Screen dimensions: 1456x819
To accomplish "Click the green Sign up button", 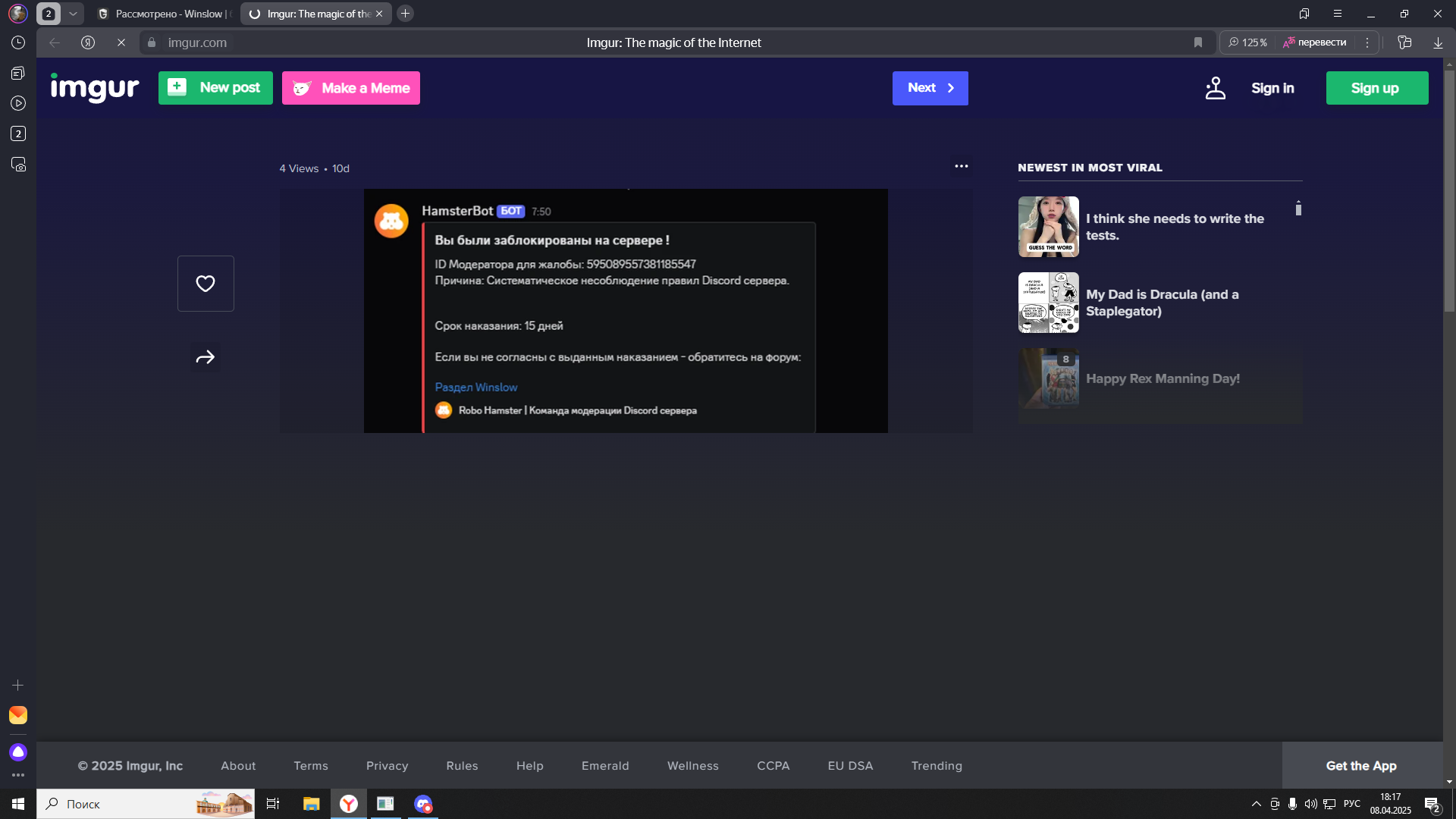I will click(1377, 88).
